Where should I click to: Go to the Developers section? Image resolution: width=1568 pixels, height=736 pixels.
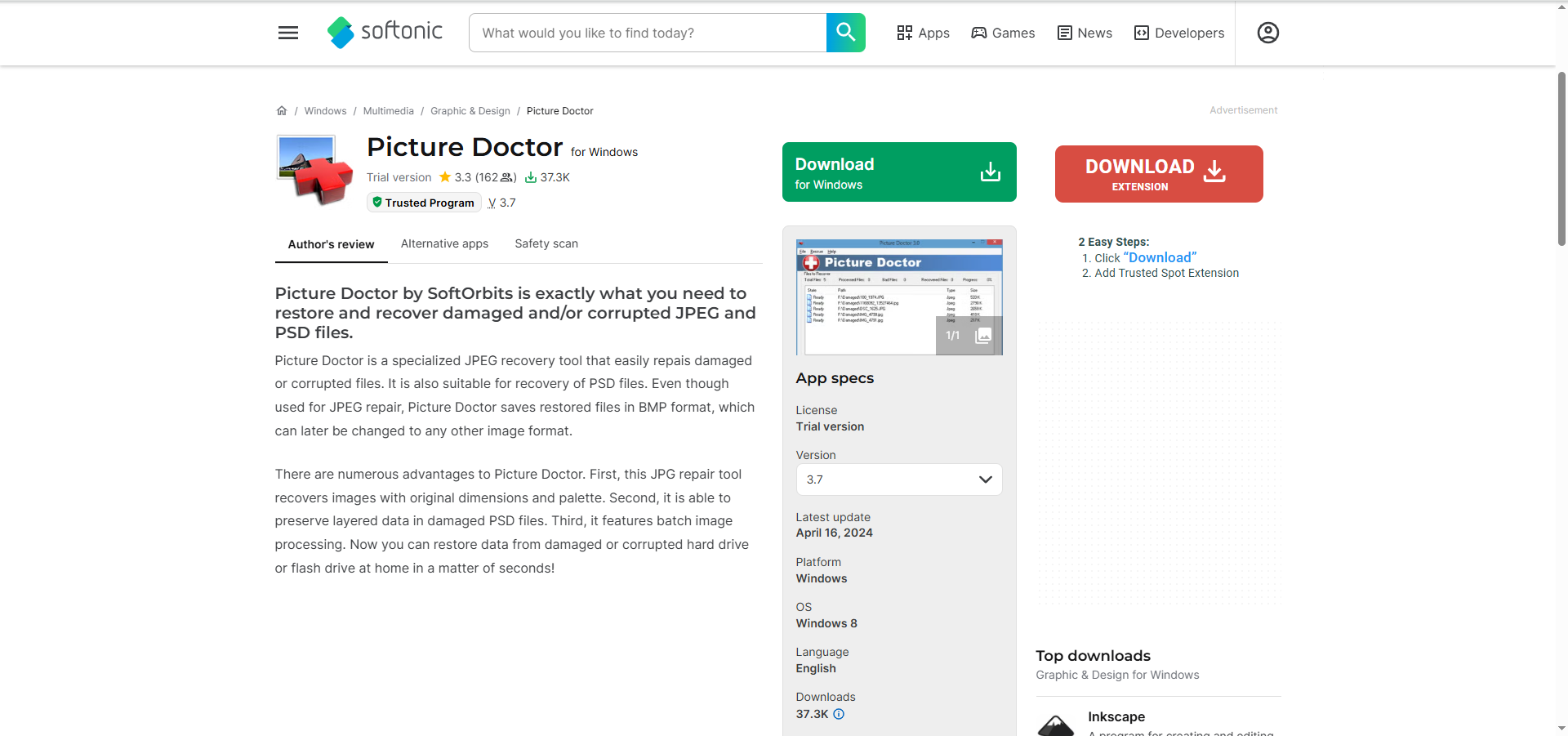(x=1179, y=33)
